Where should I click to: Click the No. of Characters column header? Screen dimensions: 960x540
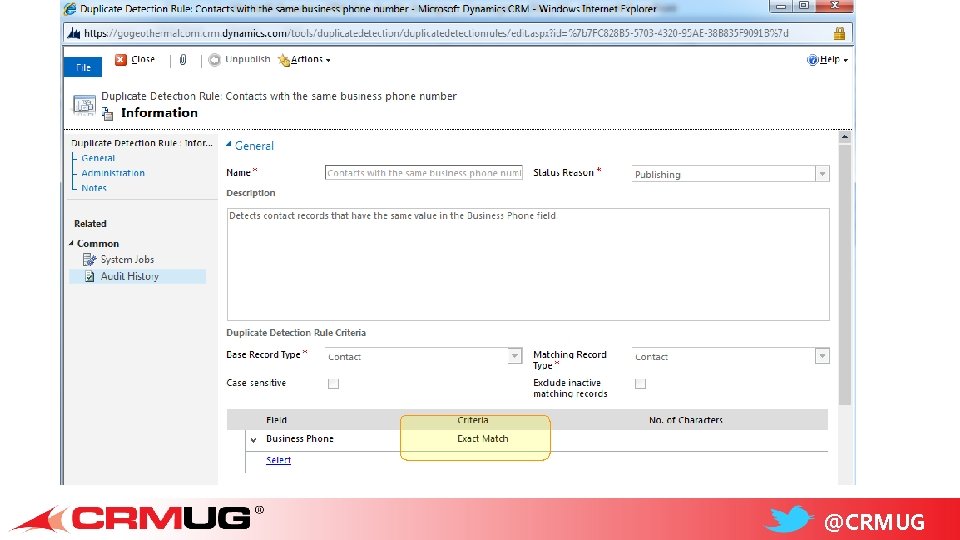coord(686,420)
